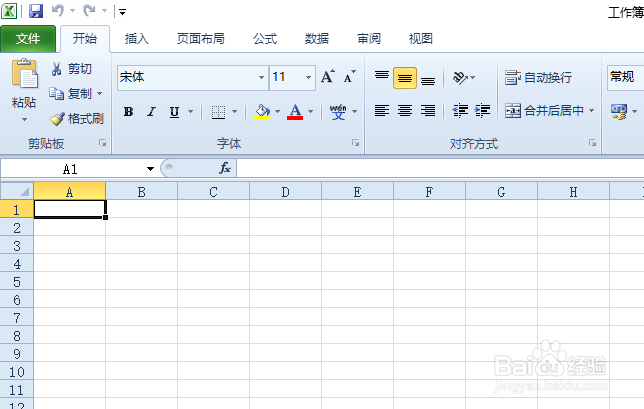The width and height of the screenshot is (644, 409).
Task: Select row header 5
Action: 17,282
